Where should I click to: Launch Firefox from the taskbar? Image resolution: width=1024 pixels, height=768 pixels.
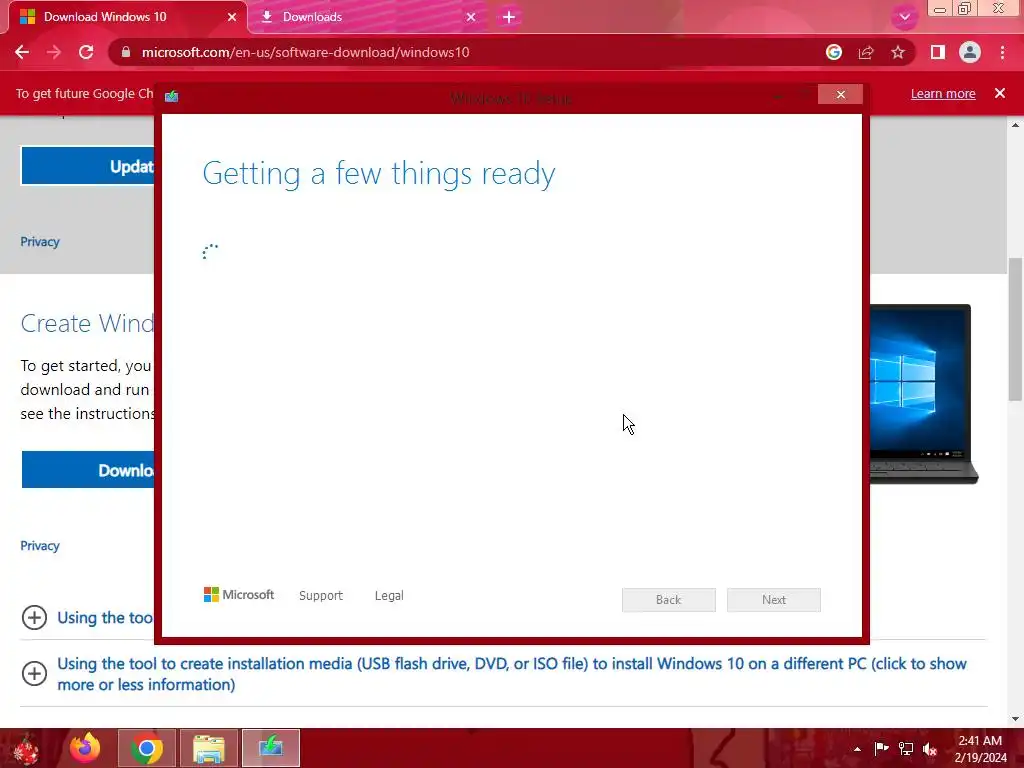click(85, 748)
